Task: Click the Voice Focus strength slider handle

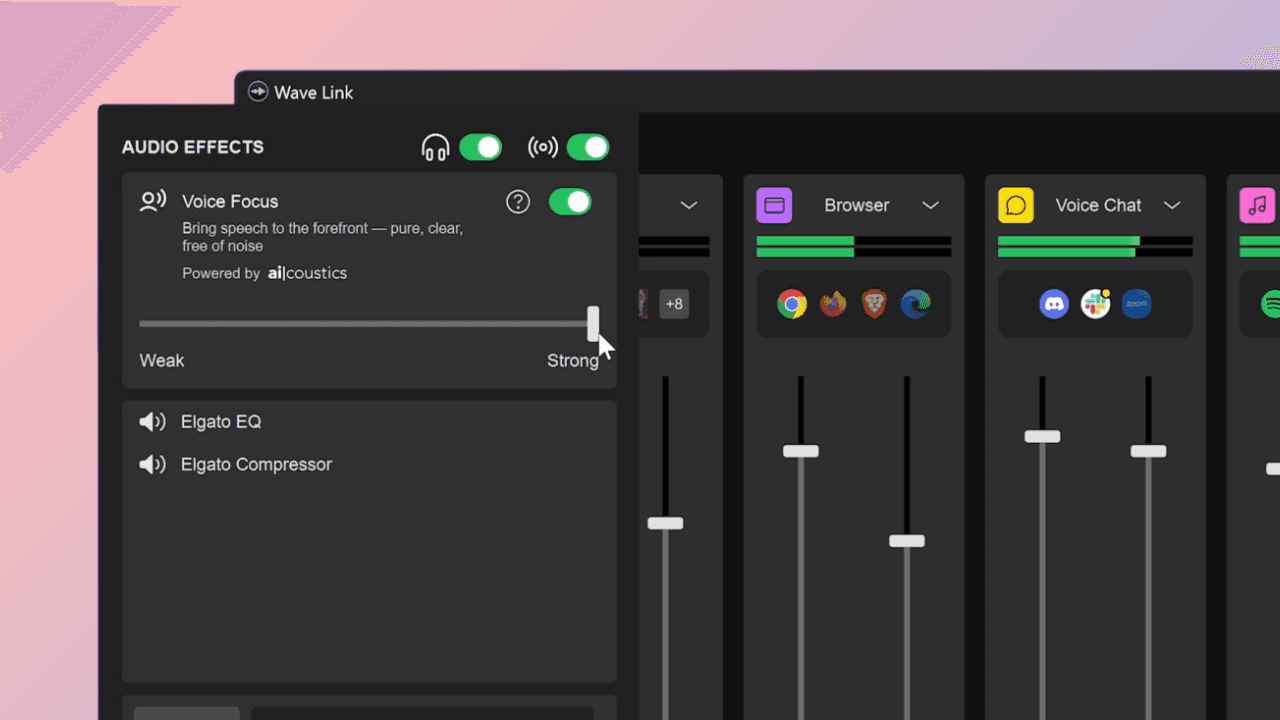Action: (593, 324)
